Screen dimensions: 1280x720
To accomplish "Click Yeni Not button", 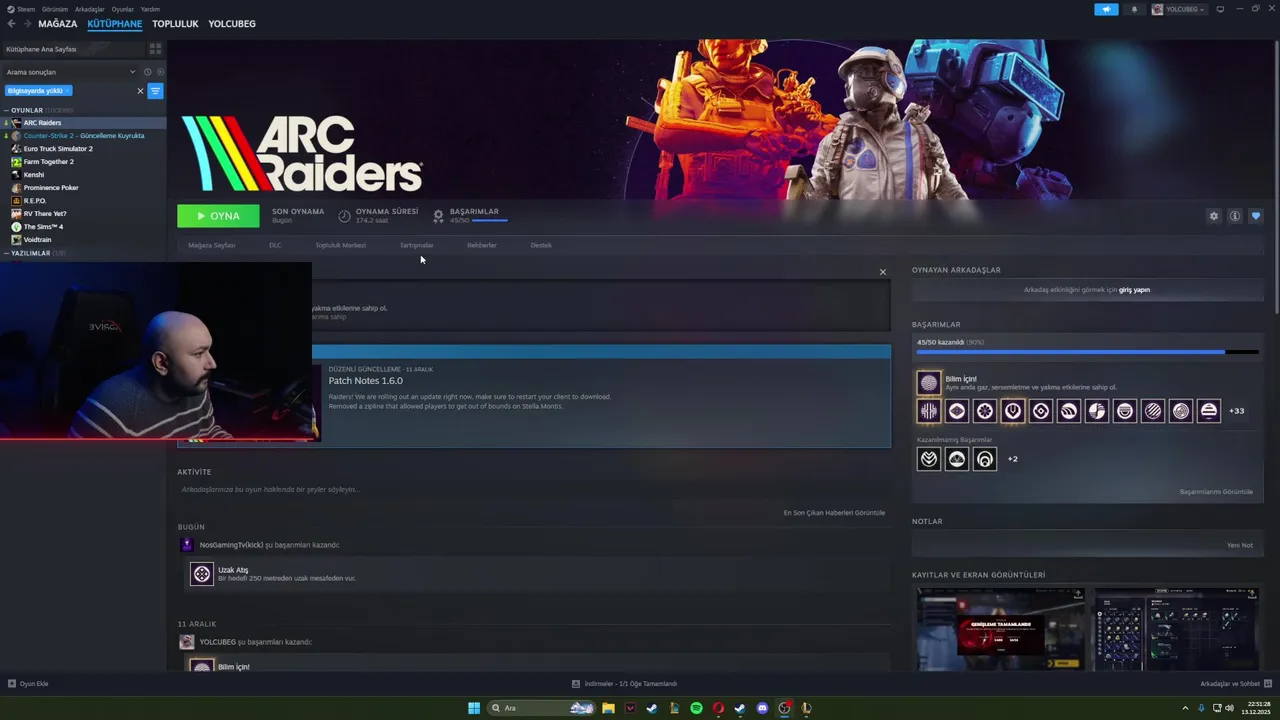I will click(x=1240, y=545).
